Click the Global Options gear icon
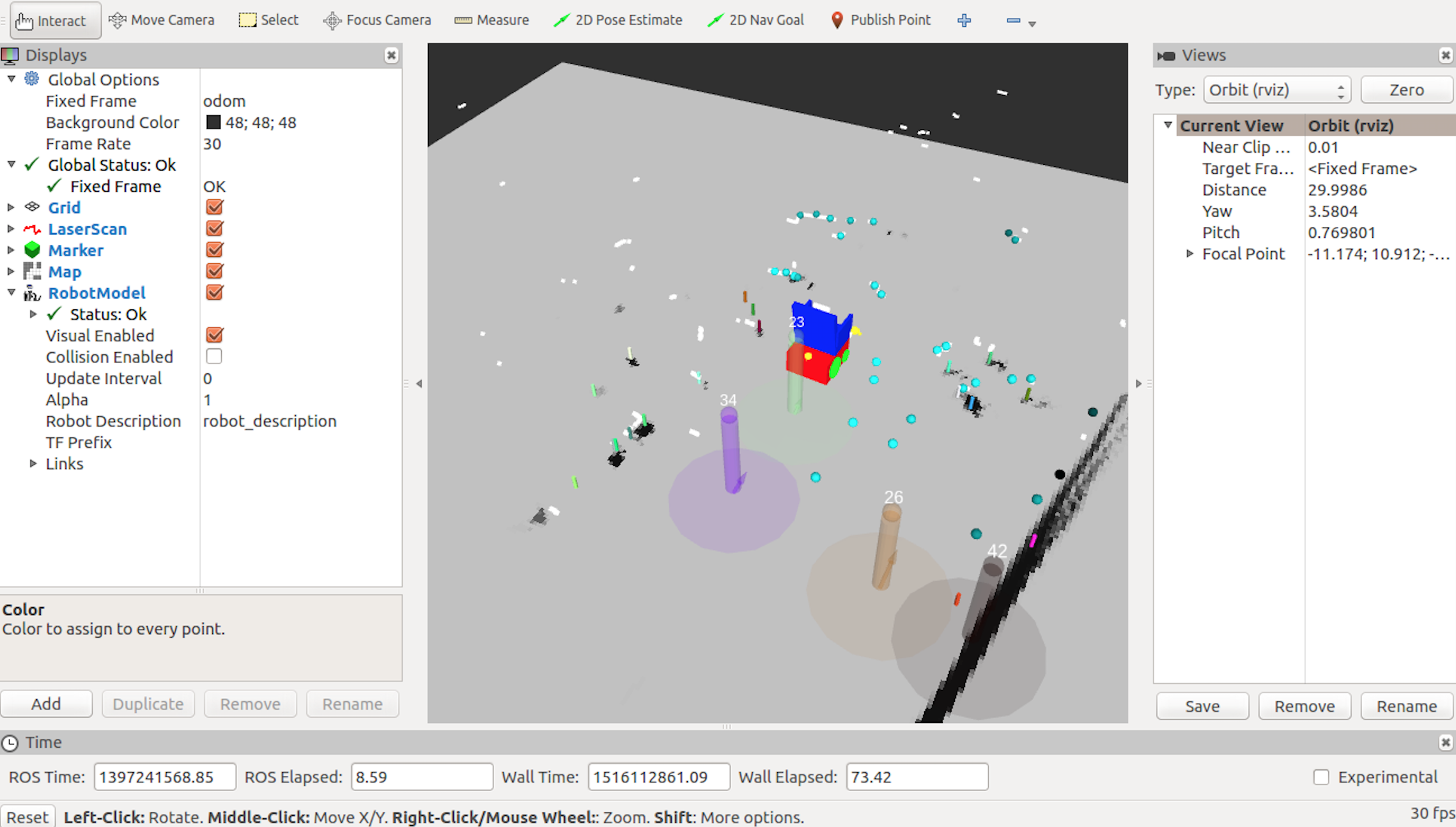 (x=31, y=79)
